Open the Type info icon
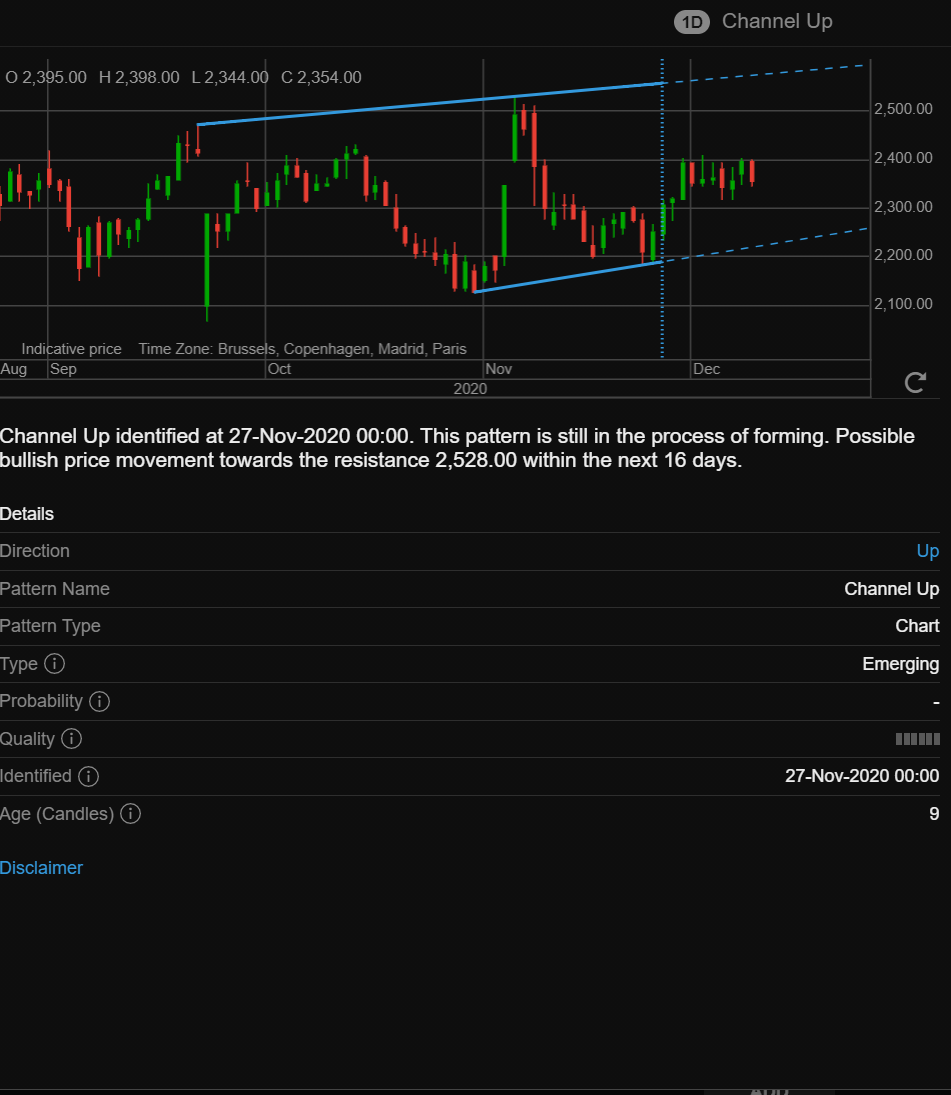This screenshot has height=1095, width=951. [54, 663]
